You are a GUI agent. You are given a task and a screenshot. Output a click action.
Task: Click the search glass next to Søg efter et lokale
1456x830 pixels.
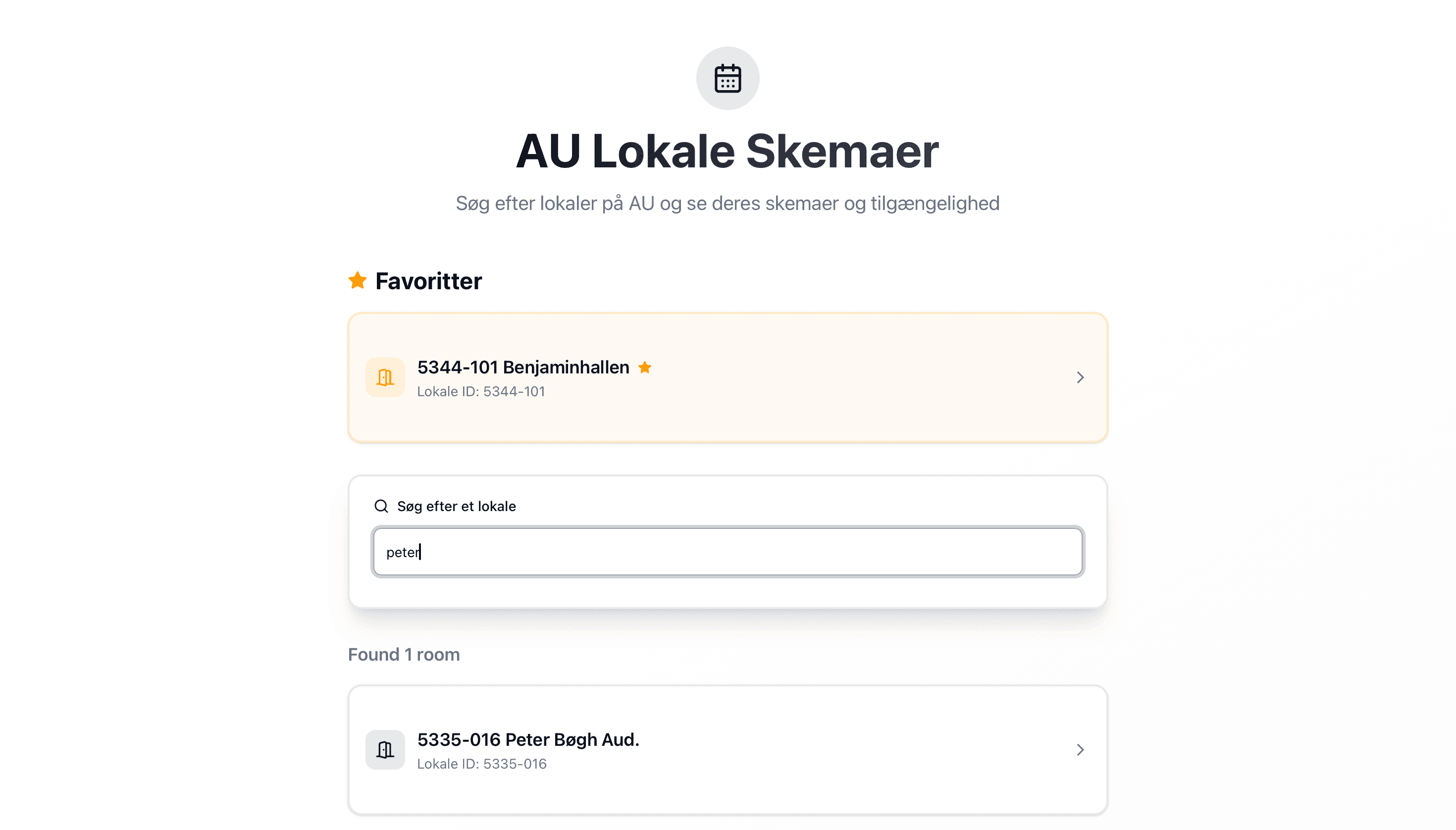[380, 506]
